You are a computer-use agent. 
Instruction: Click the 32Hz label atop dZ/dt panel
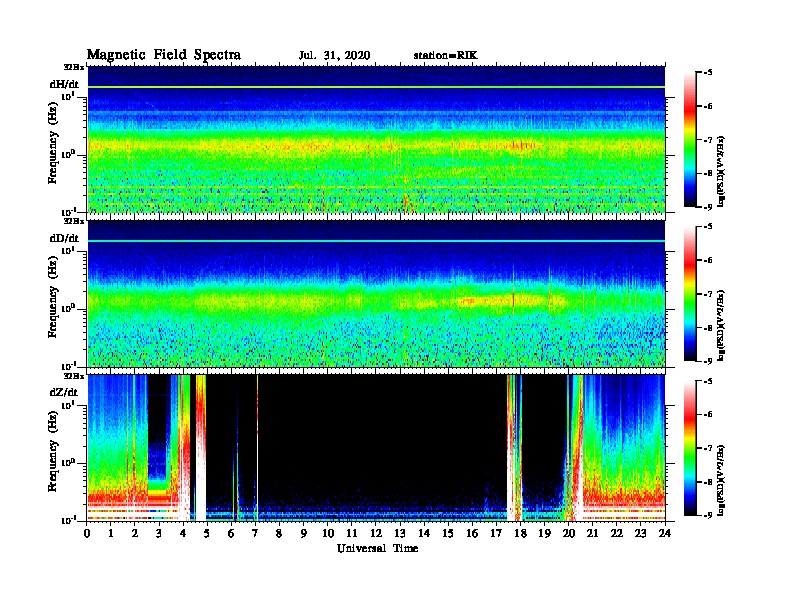[73, 376]
